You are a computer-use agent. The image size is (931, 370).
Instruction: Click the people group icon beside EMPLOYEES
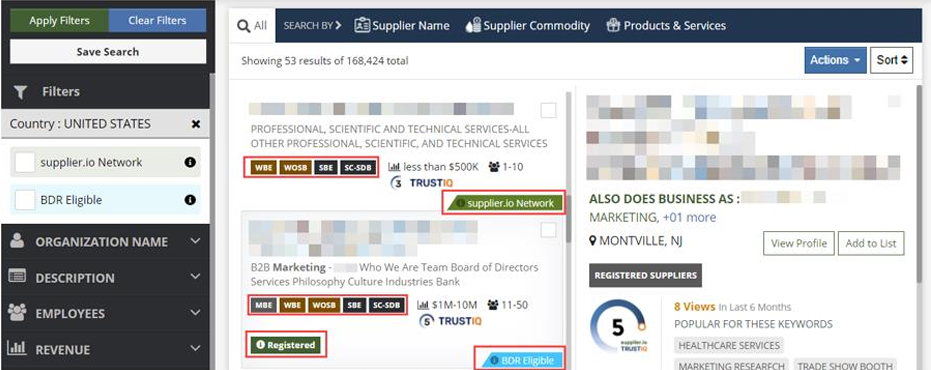(17, 312)
